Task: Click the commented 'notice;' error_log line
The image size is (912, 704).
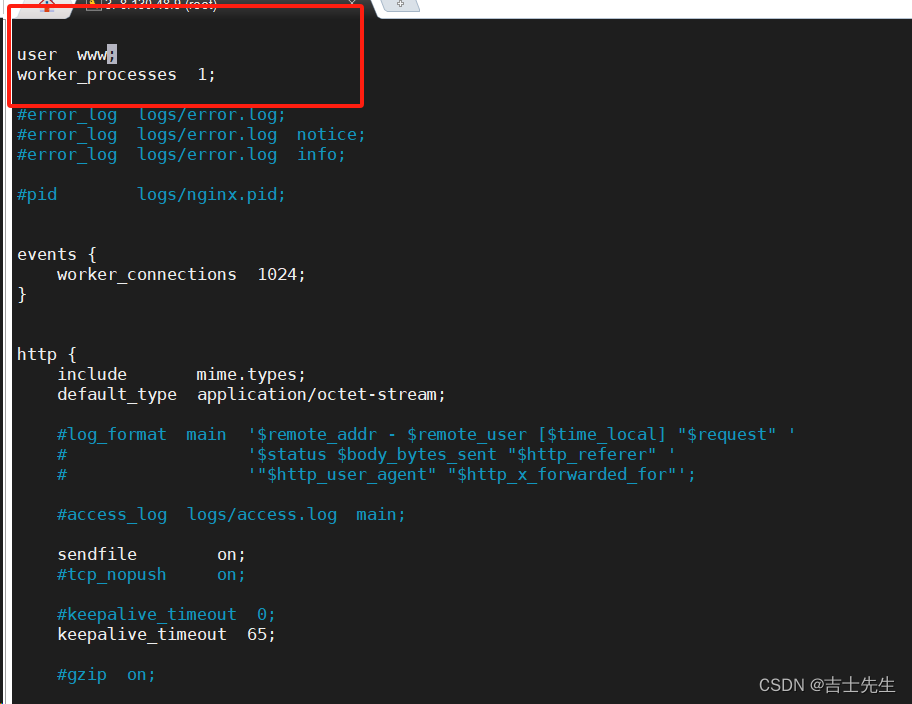Action: [x=191, y=135]
